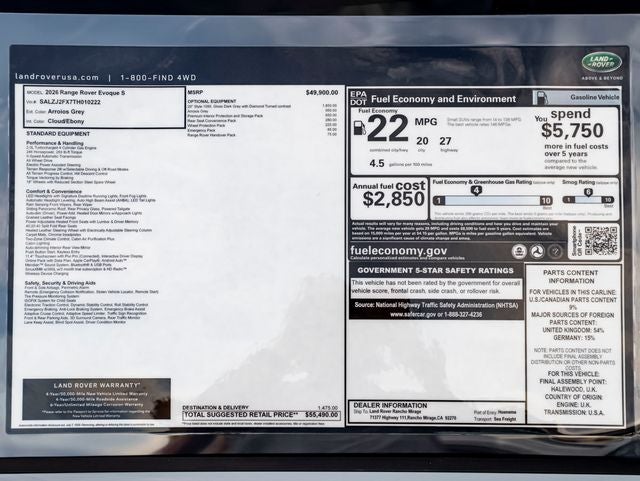Click the Destination & Delivery label
Viewport: 640px width, 481px height.
coord(215,408)
